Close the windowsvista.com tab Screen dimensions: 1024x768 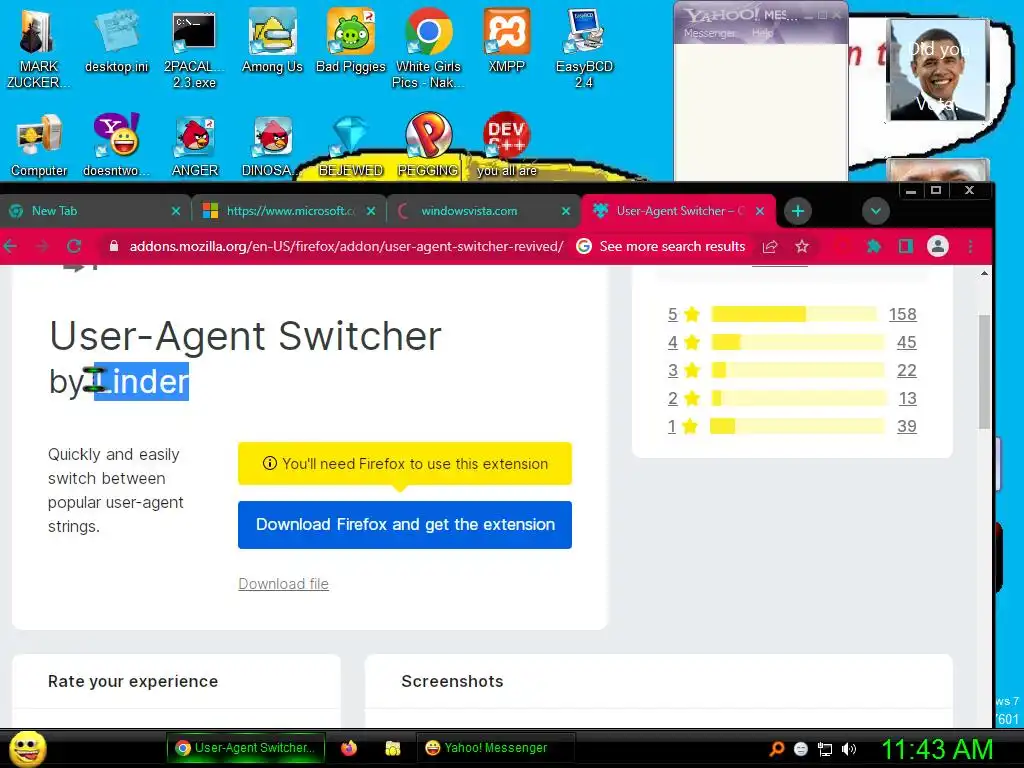tap(566, 211)
